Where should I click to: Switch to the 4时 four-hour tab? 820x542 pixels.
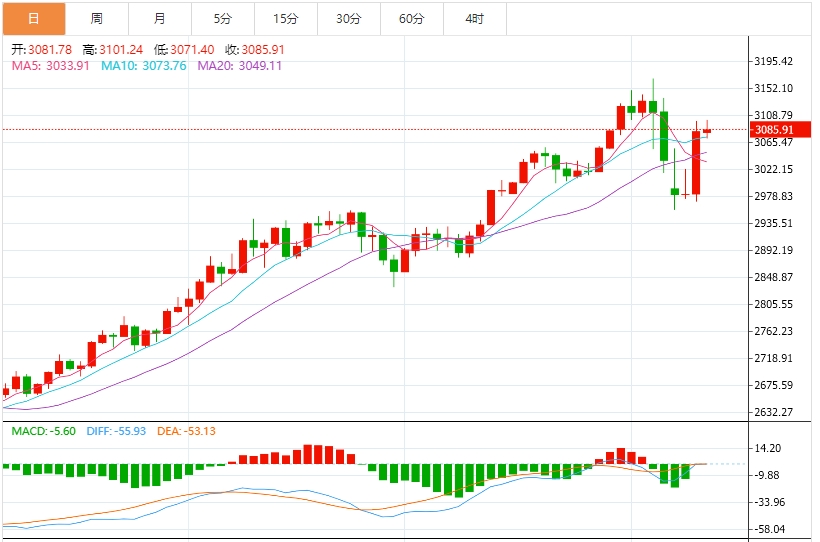(x=475, y=19)
